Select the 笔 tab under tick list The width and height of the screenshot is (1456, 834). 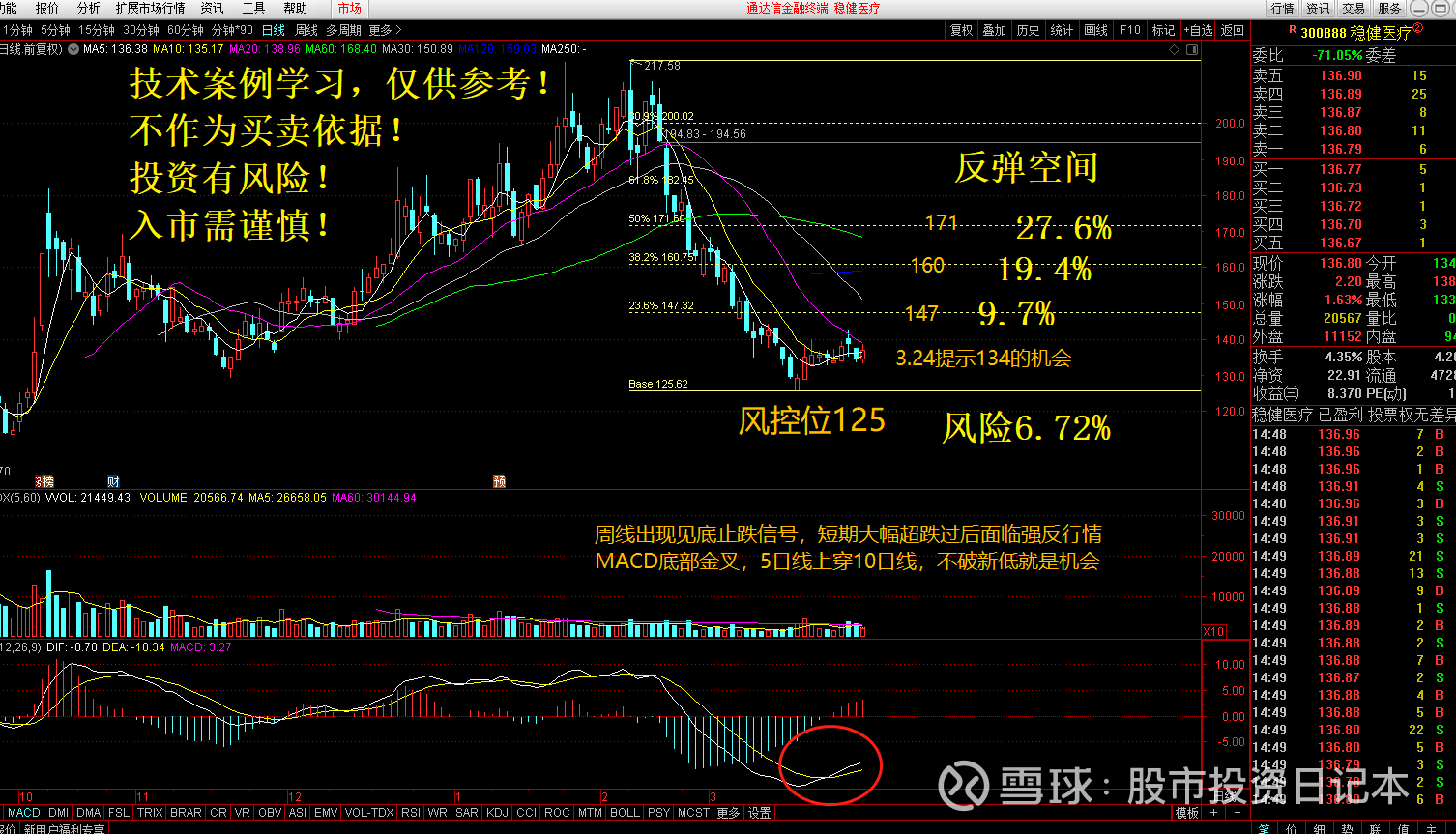[1264, 828]
